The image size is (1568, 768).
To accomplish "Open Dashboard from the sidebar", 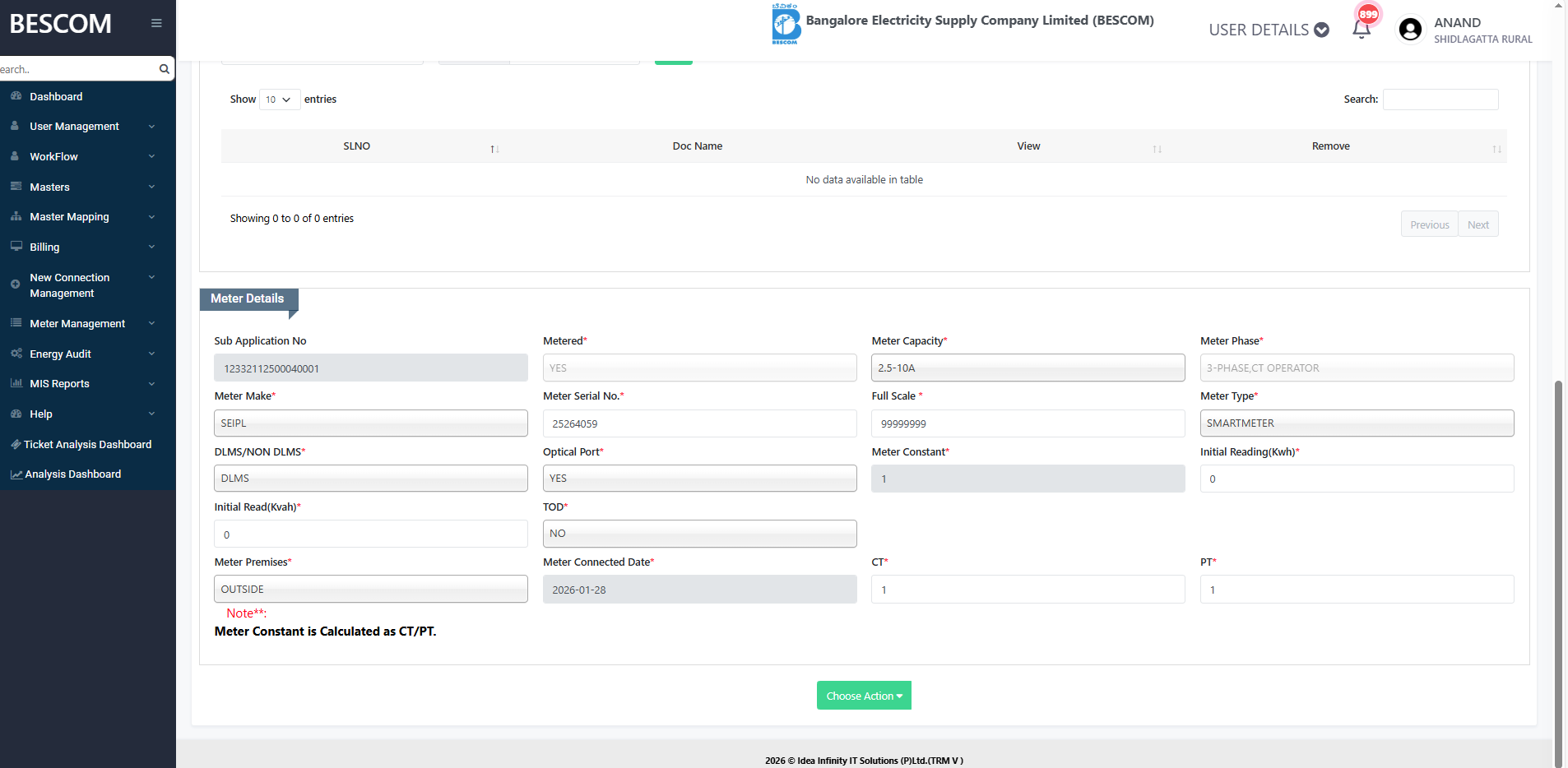I will [x=56, y=96].
